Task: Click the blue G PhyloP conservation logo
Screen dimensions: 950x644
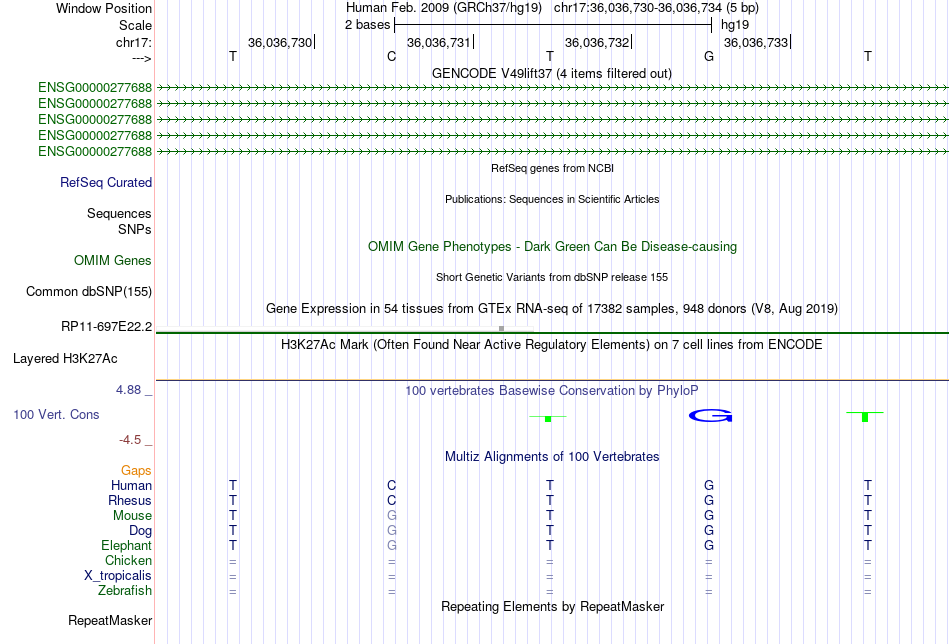Action: click(711, 416)
